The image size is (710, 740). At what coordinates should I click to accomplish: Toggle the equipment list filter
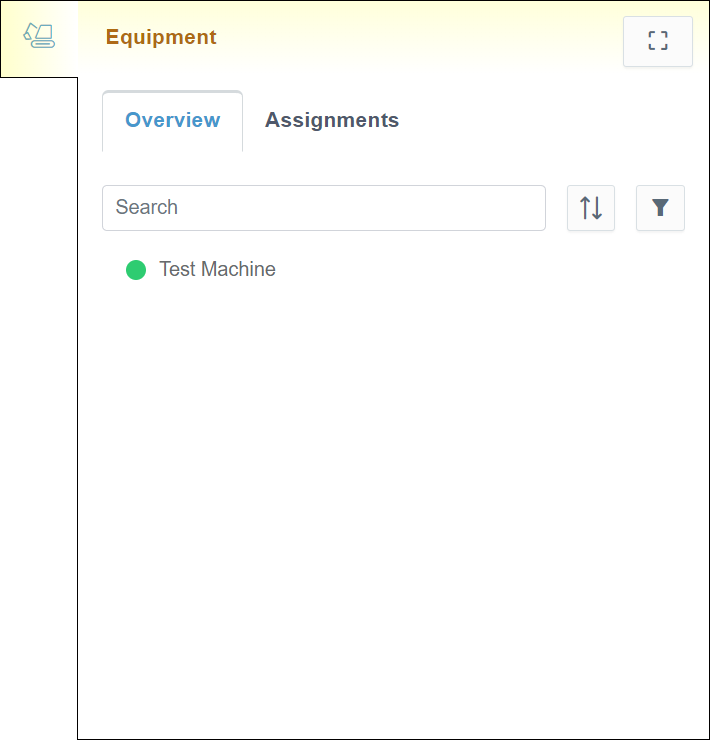[660, 208]
